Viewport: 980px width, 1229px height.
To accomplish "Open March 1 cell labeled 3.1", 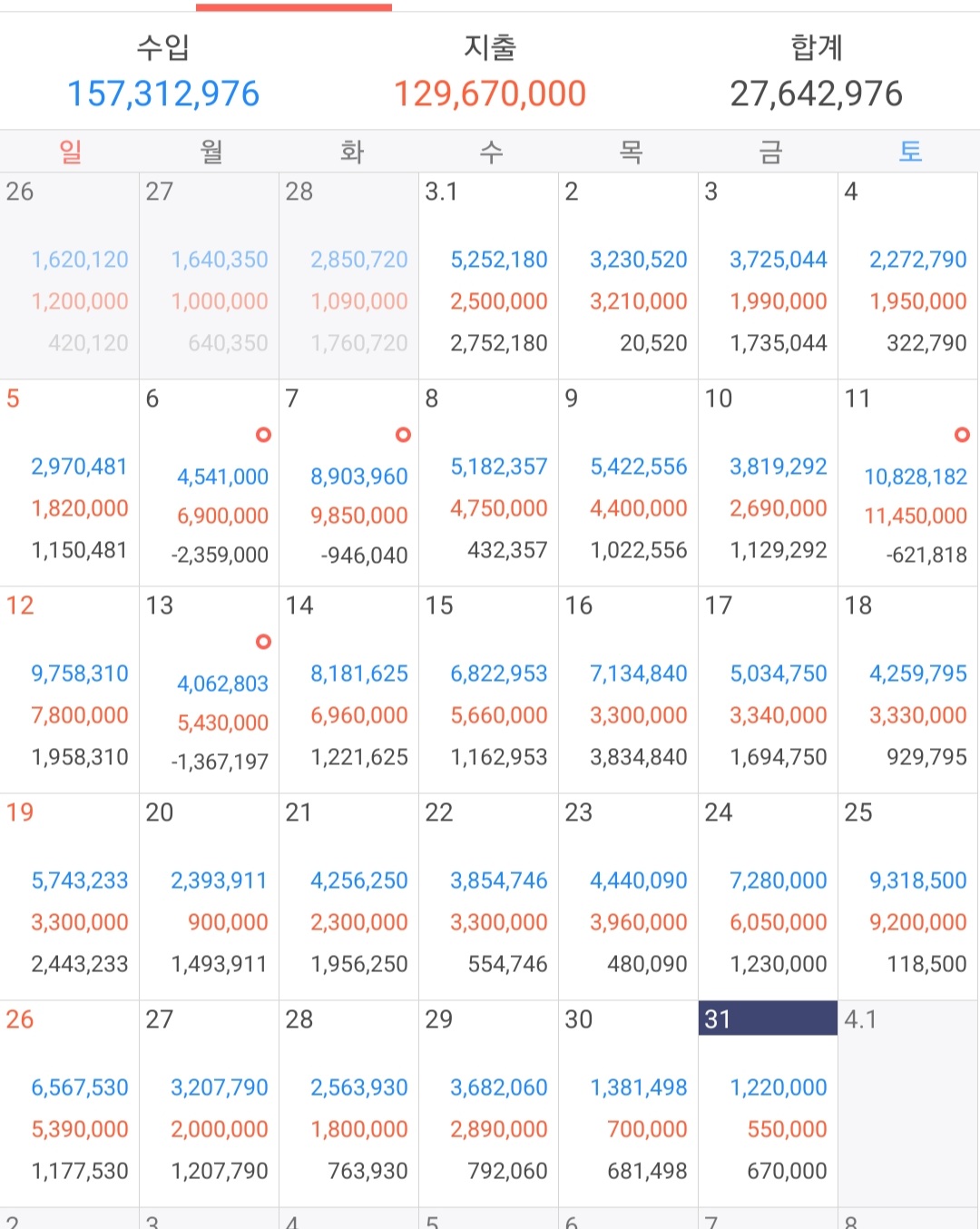I will [488, 276].
